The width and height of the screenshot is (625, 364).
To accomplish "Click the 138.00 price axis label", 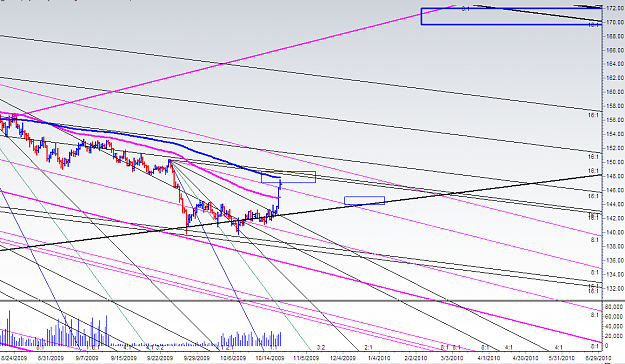I will pyautogui.click(x=615, y=246).
